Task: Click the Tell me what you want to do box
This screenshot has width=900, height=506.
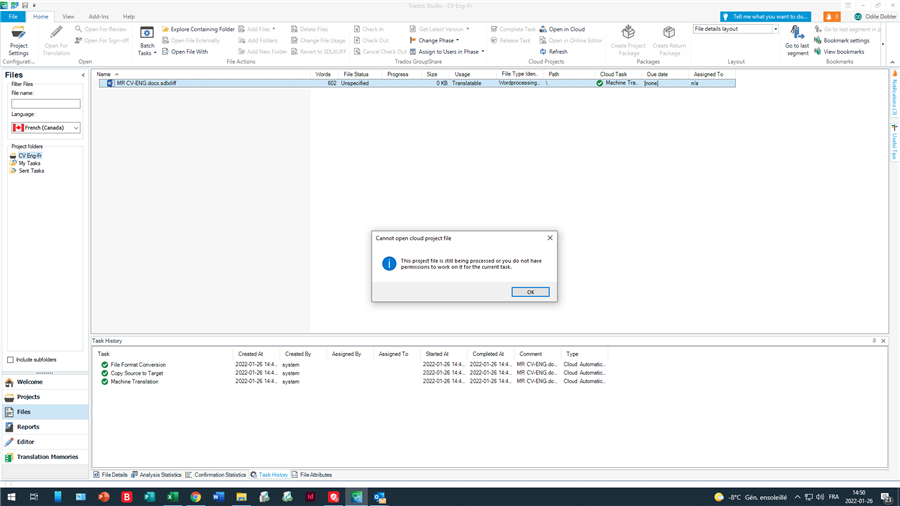Action: (765, 17)
